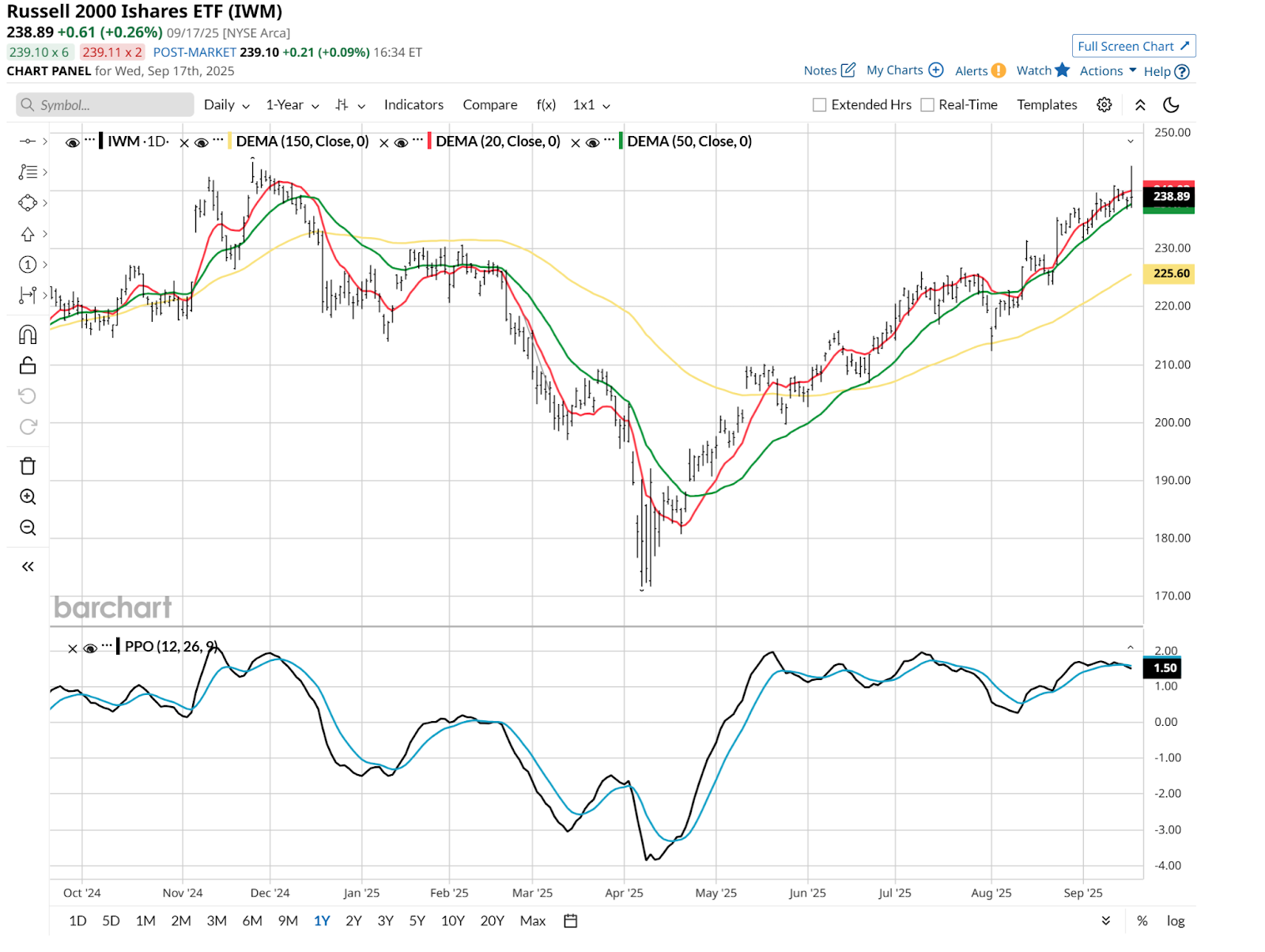This screenshot has width=1265, height=952.
Task: Click DEMA 20 red color swatch
Action: 429,142
